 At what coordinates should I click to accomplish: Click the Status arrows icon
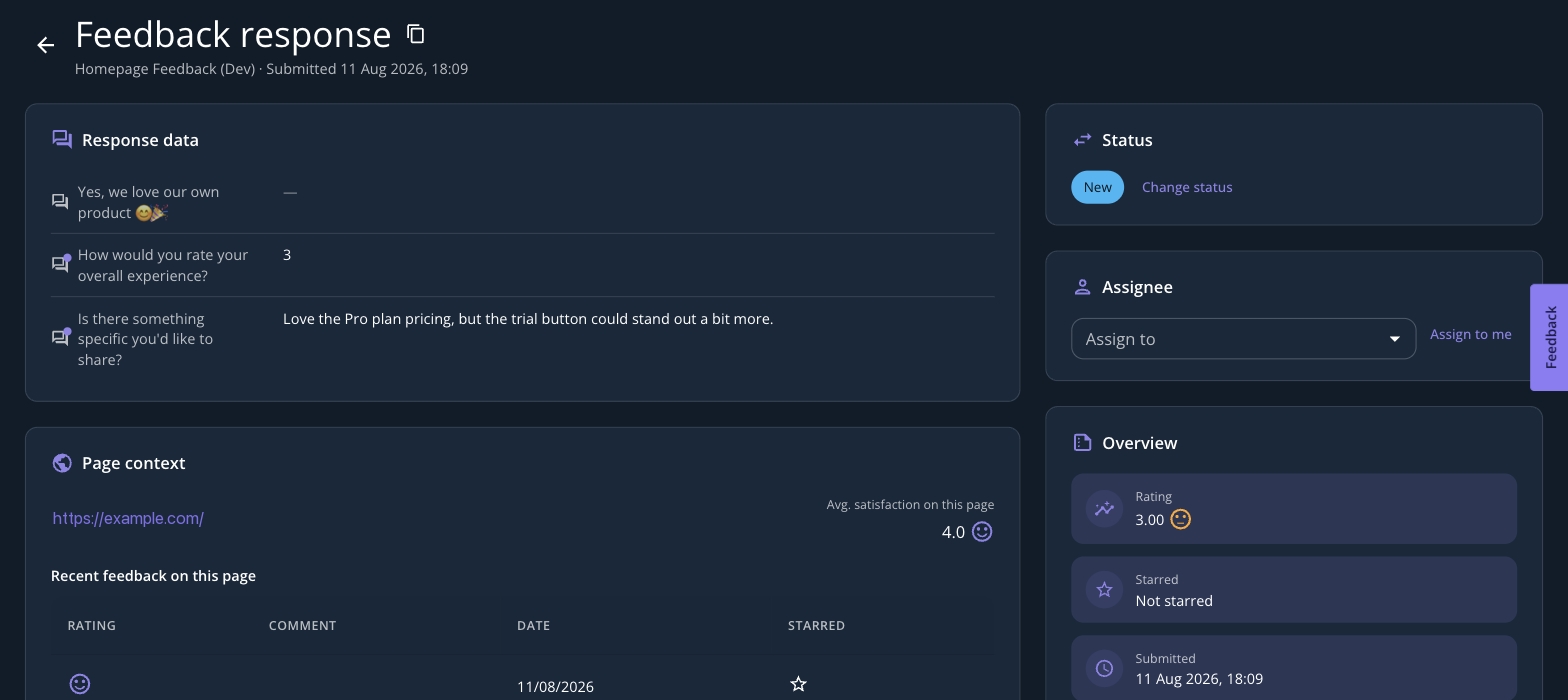pyautogui.click(x=1082, y=140)
